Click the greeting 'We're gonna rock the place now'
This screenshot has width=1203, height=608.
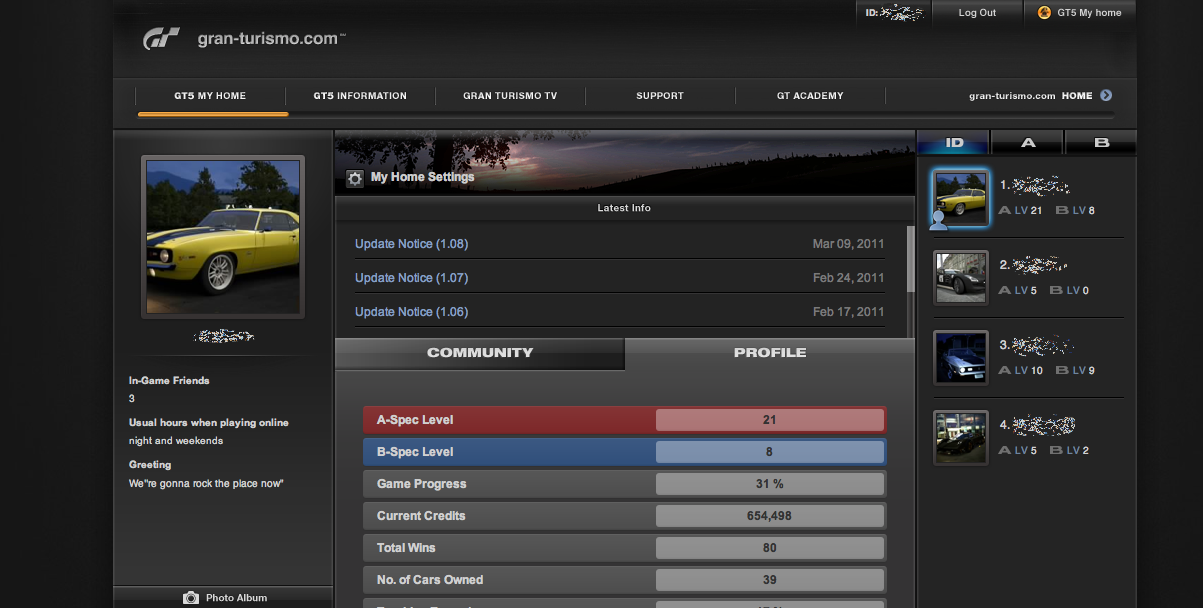tap(207, 484)
